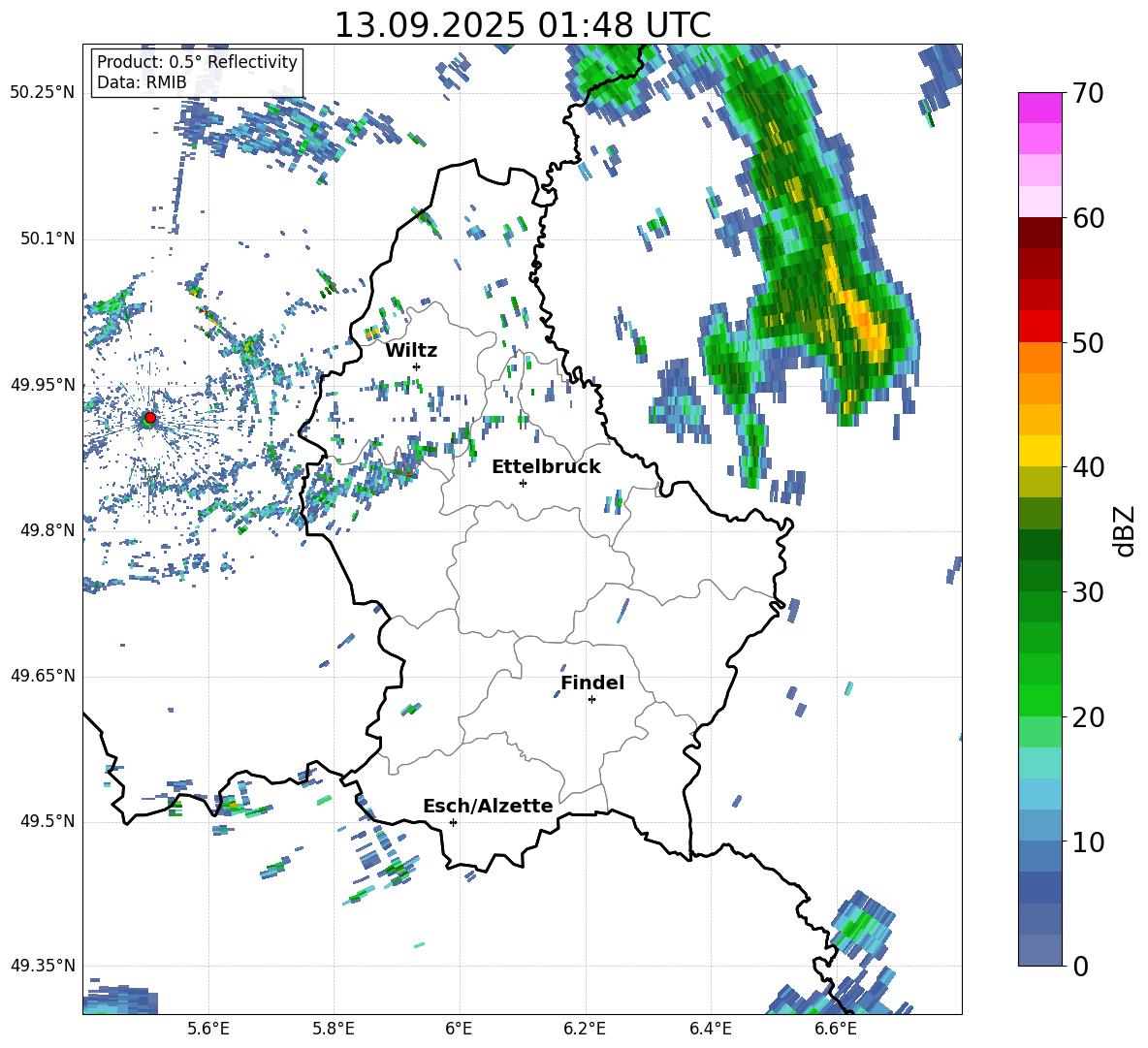Click the magenta swatch at top of colorbar
1148x1048 pixels.
1039,109
